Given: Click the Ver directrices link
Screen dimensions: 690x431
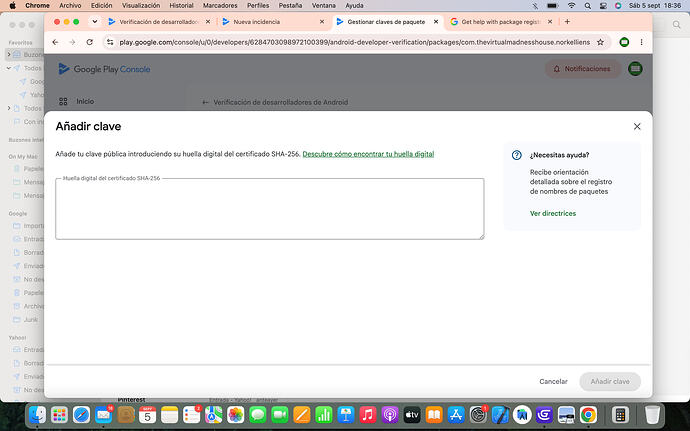Looking at the screenshot, I should click(553, 214).
